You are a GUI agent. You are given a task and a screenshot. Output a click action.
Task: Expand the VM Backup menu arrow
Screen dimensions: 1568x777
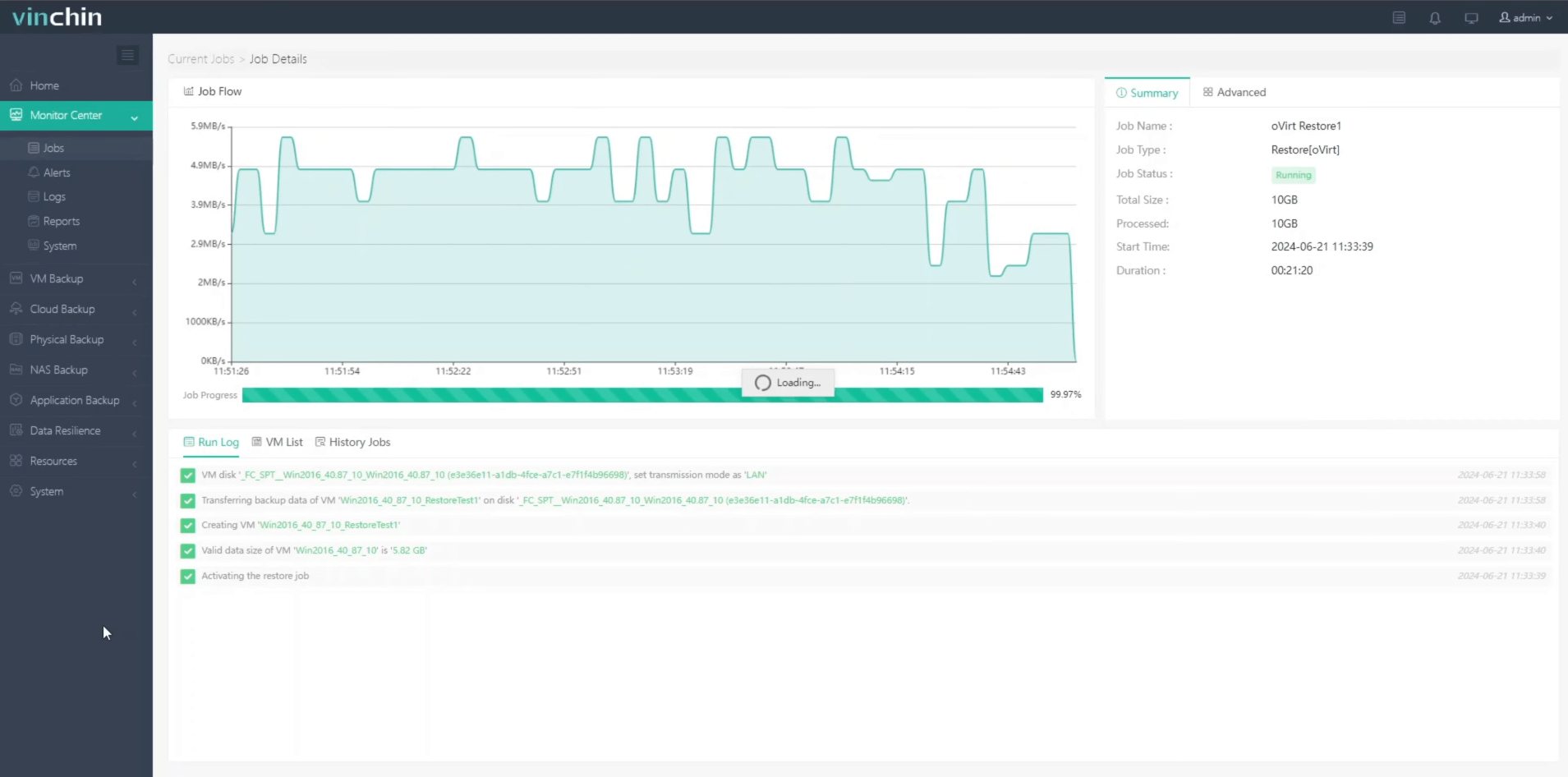coord(135,281)
